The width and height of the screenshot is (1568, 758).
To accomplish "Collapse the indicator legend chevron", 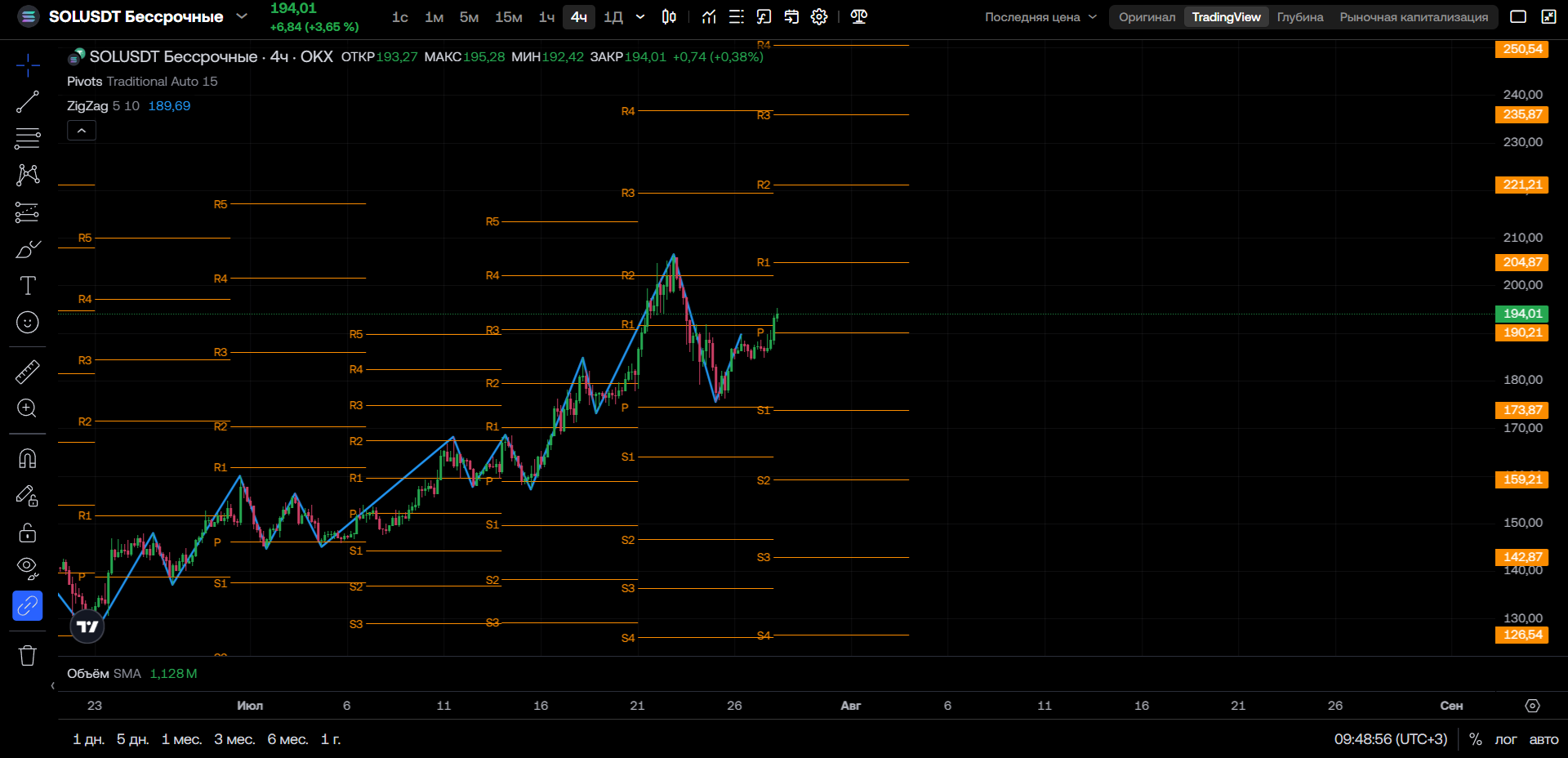I will [x=82, y=131].
